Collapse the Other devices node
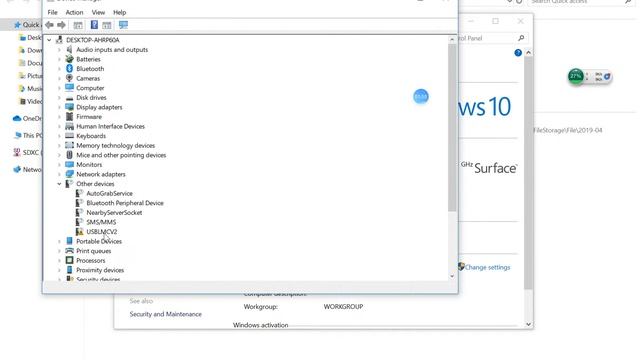 coord(59,184)
